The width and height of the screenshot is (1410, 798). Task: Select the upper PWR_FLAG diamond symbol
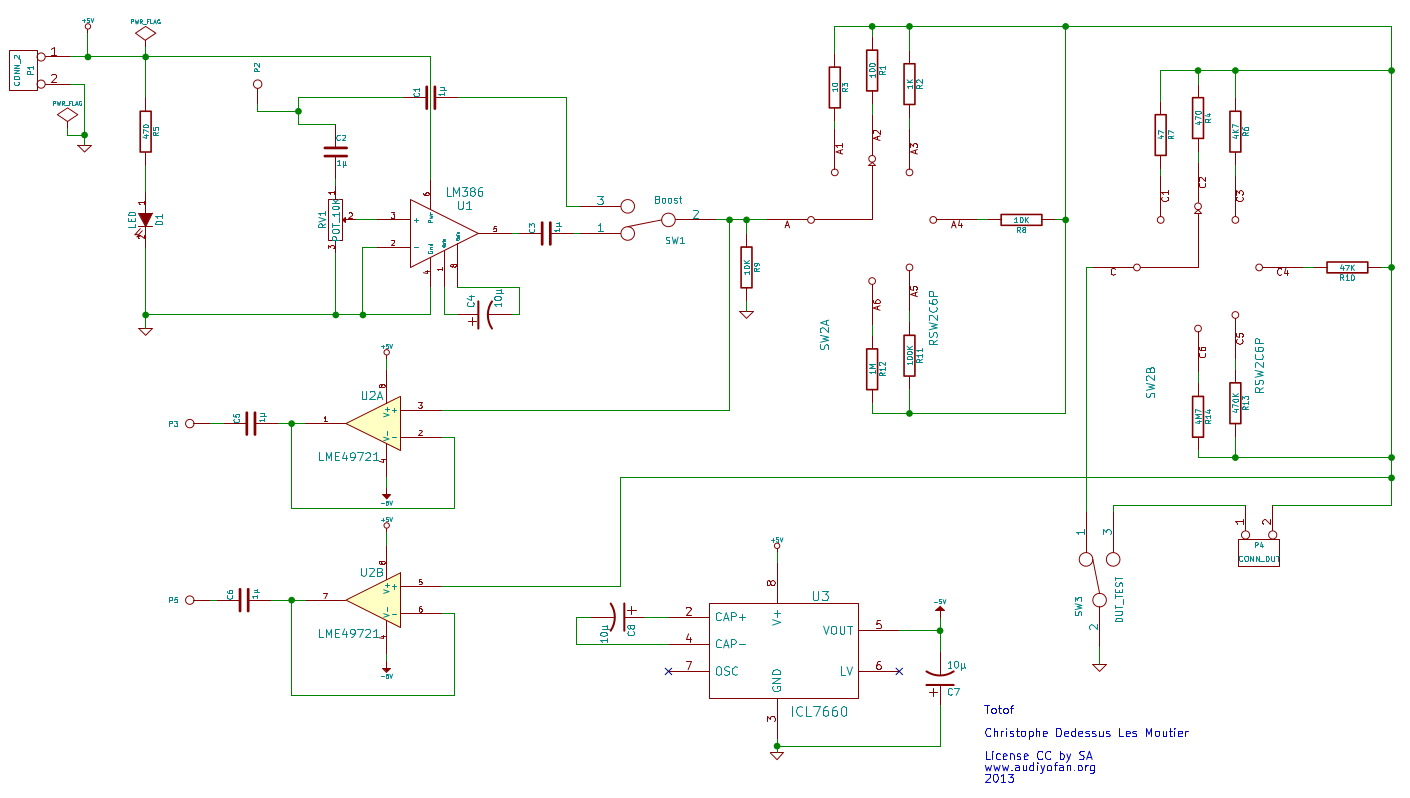tap(146, 33)
